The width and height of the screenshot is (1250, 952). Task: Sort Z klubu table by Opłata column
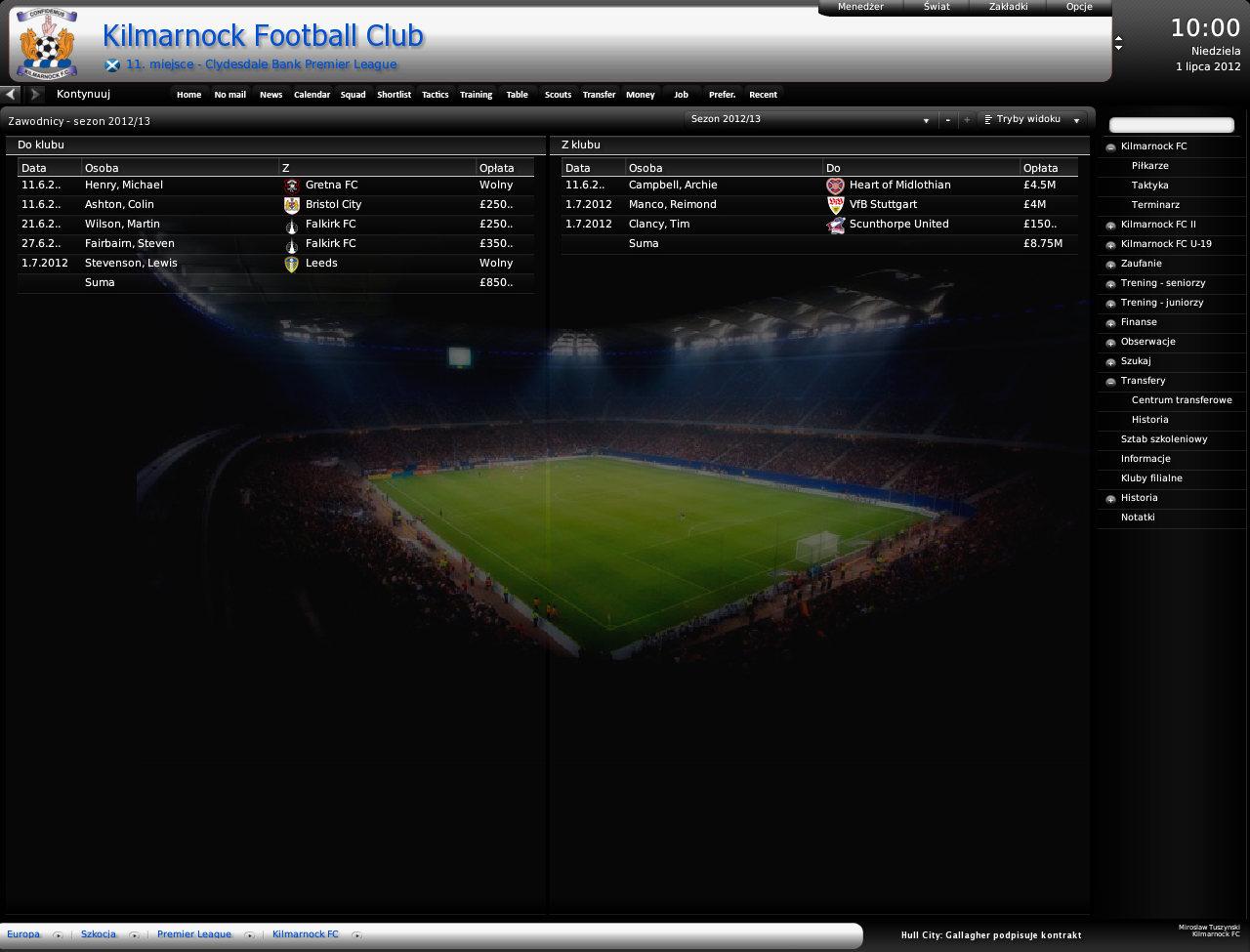(1049, 168)
